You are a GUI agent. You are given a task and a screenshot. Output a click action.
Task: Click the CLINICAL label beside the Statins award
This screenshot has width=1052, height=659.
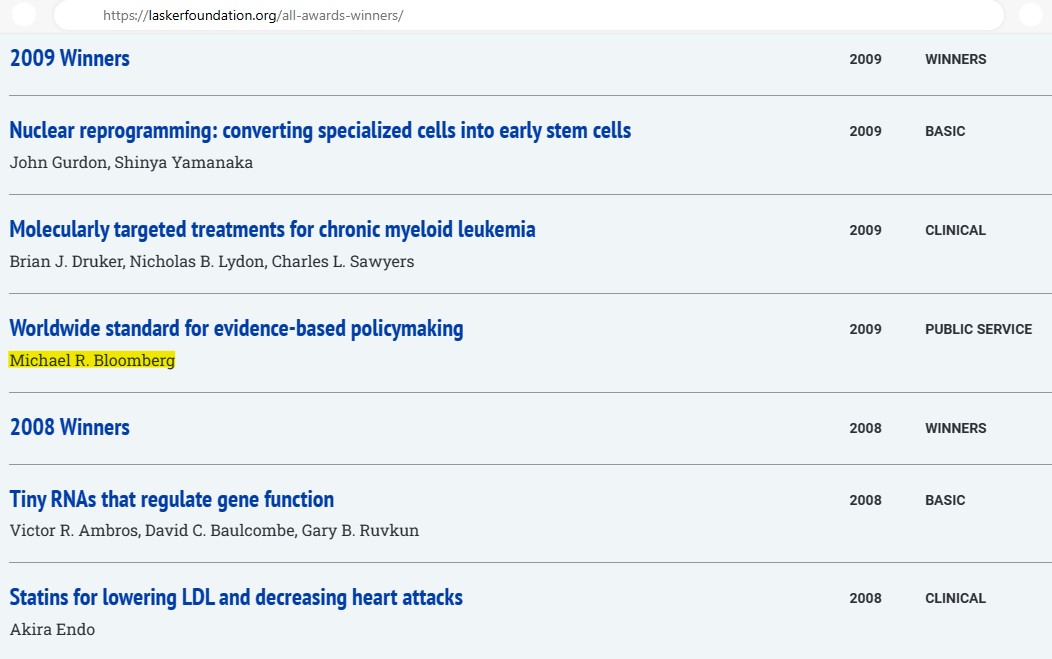click(955, 598)
